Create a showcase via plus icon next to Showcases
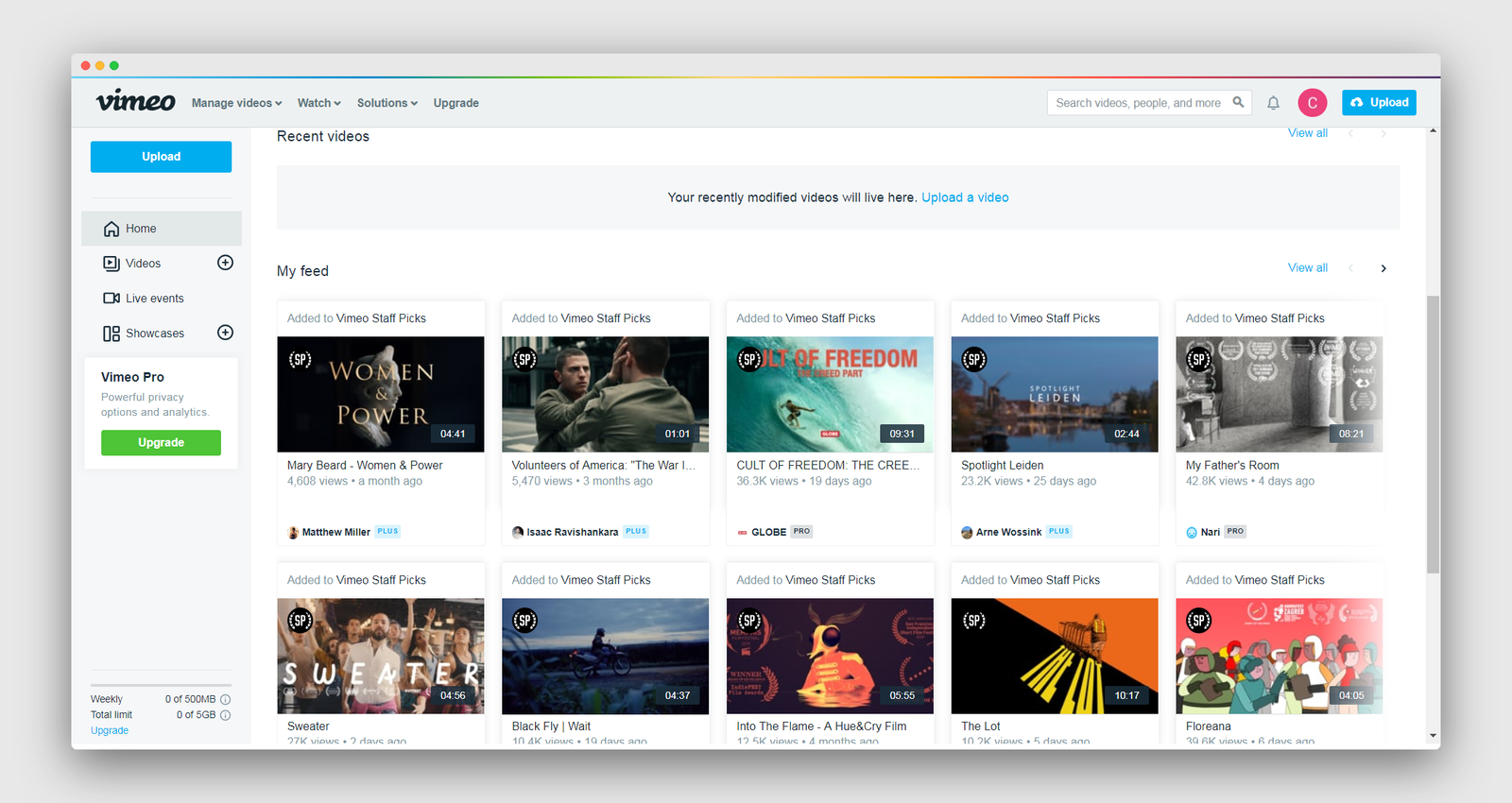This screenshot has width=1512, height=803. click(225, 333)
